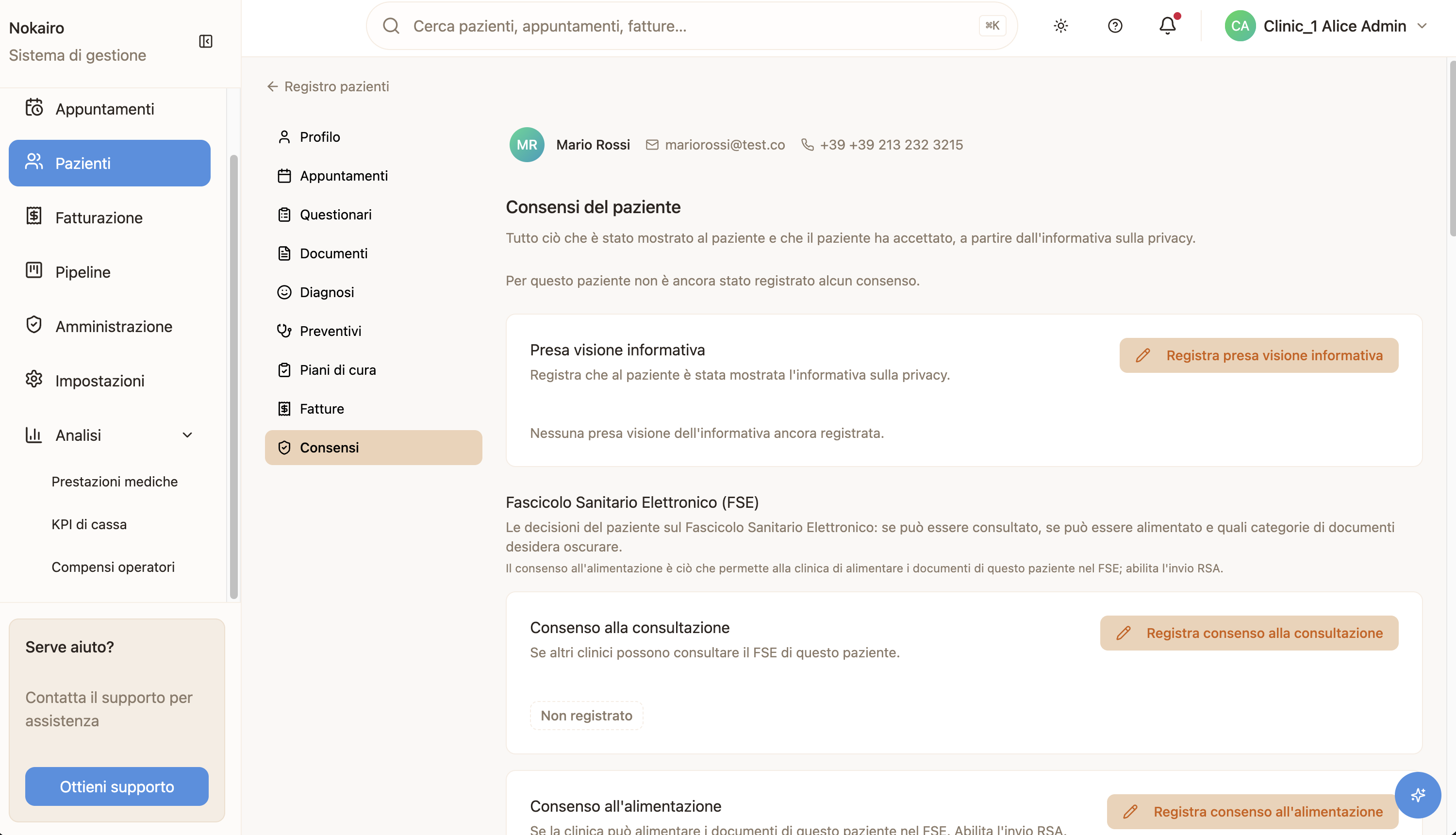Switch to Preventivi tab
This screenshot has width=1456, height=835.
click(x=373, y=331)
